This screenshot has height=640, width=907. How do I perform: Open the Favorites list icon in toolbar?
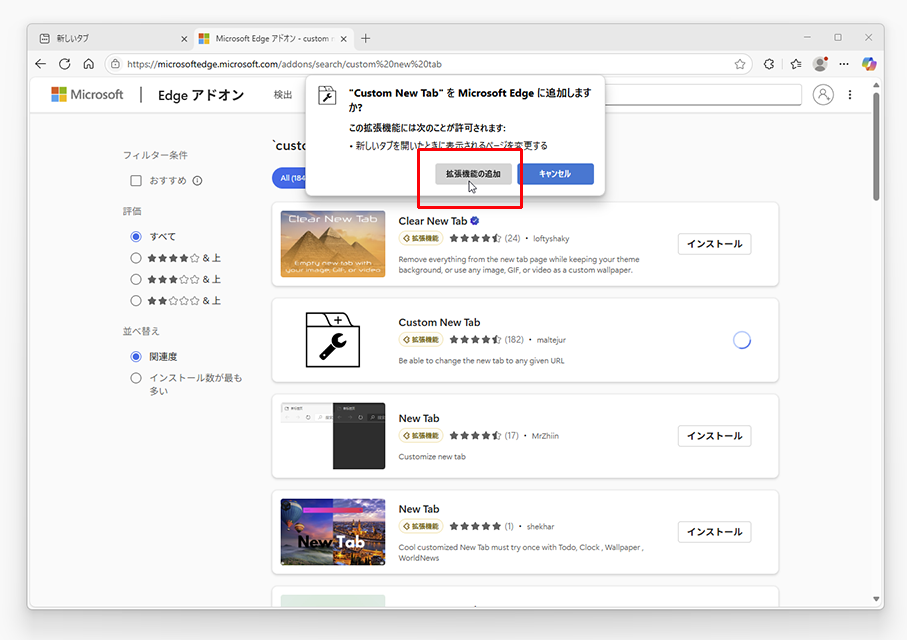[x=796, y=64]
